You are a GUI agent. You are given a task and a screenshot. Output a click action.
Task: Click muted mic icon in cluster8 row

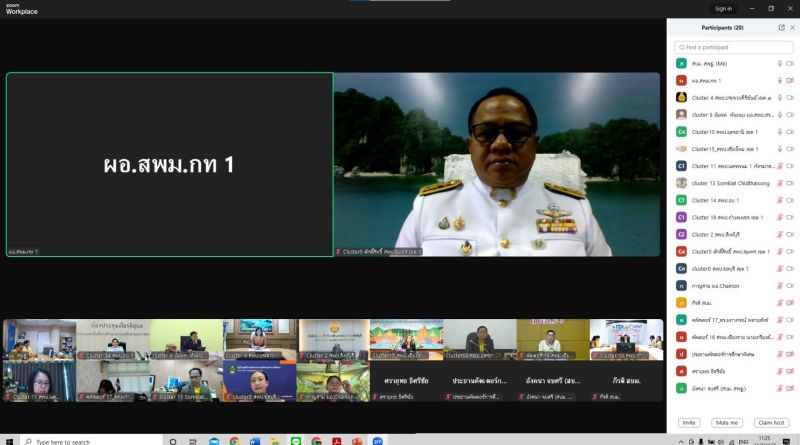coord(780,269)
